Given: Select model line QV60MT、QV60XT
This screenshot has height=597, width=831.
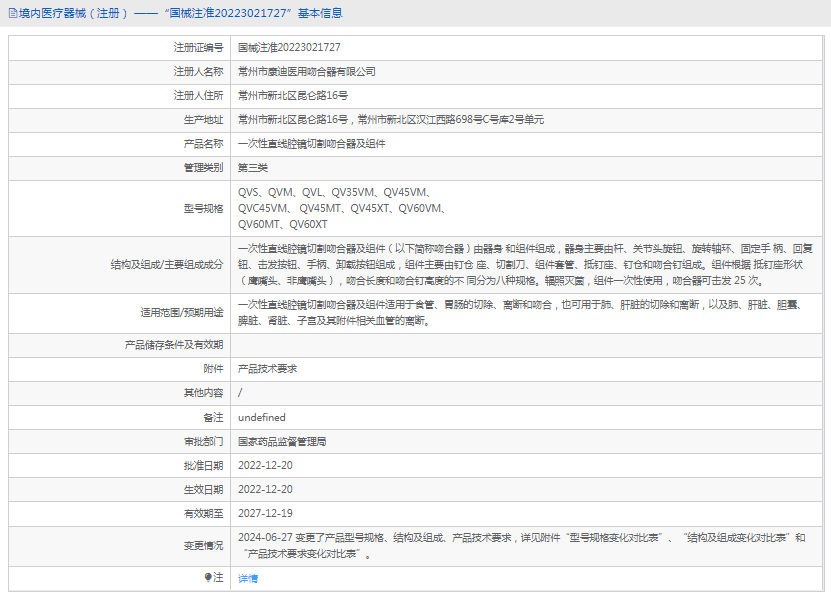Looking at the screenshot, I should 282,224.
